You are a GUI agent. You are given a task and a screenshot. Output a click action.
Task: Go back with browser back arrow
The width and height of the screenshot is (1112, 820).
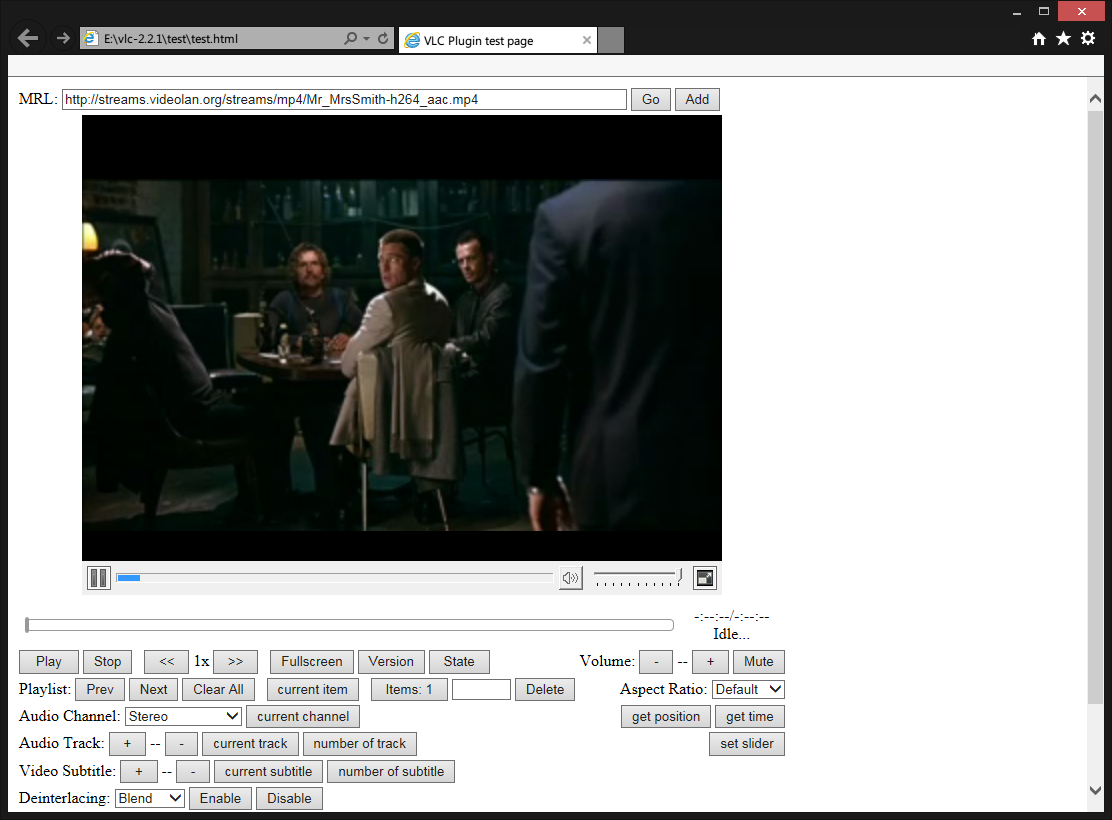click(x=28, y=38)
